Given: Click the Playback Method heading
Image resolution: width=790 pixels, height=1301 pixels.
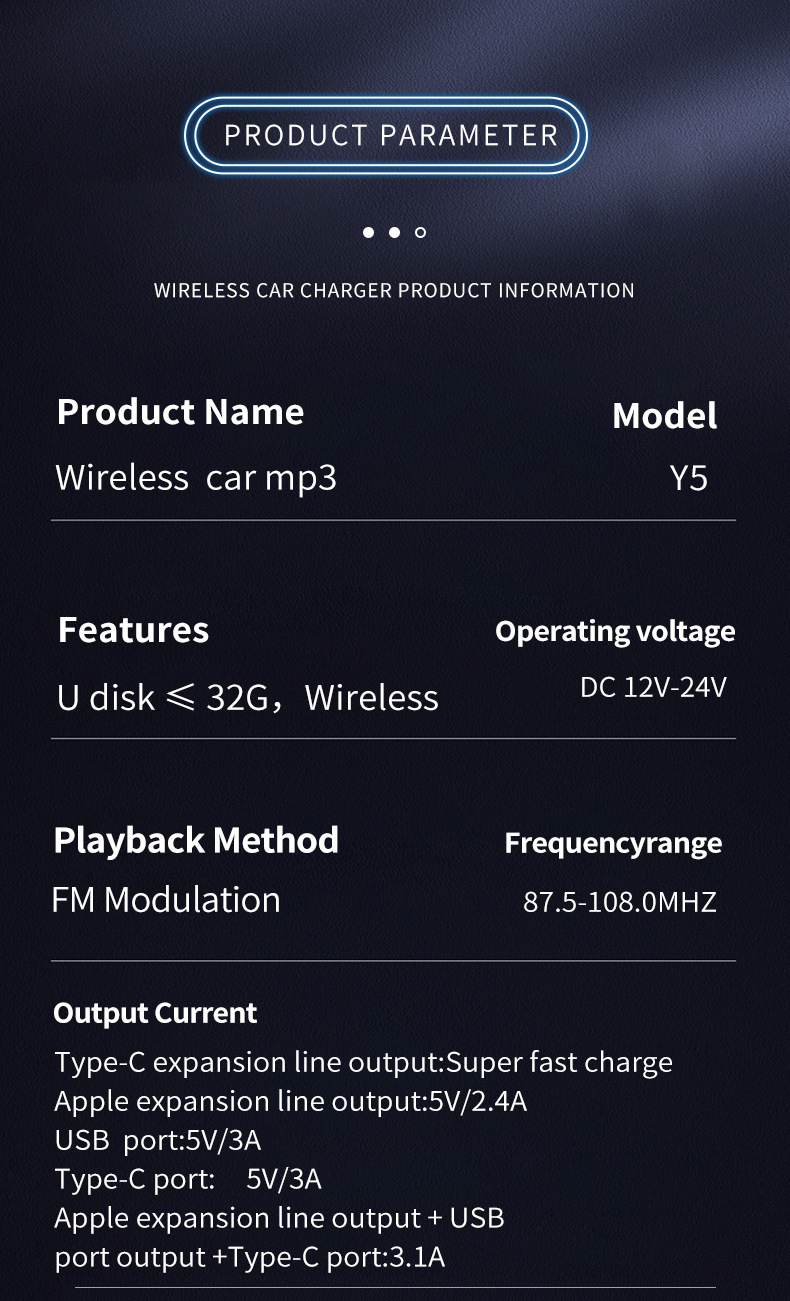Looking at the screenshot, I should point(196,840).
